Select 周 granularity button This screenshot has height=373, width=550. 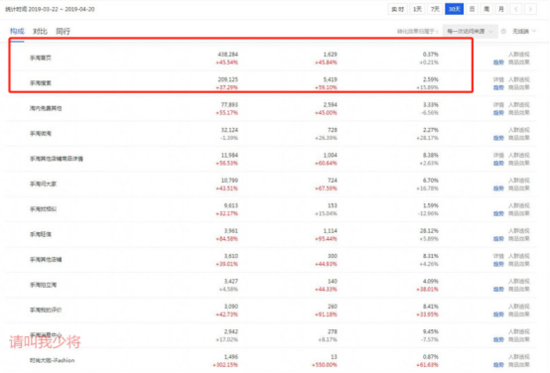point(487,9)
